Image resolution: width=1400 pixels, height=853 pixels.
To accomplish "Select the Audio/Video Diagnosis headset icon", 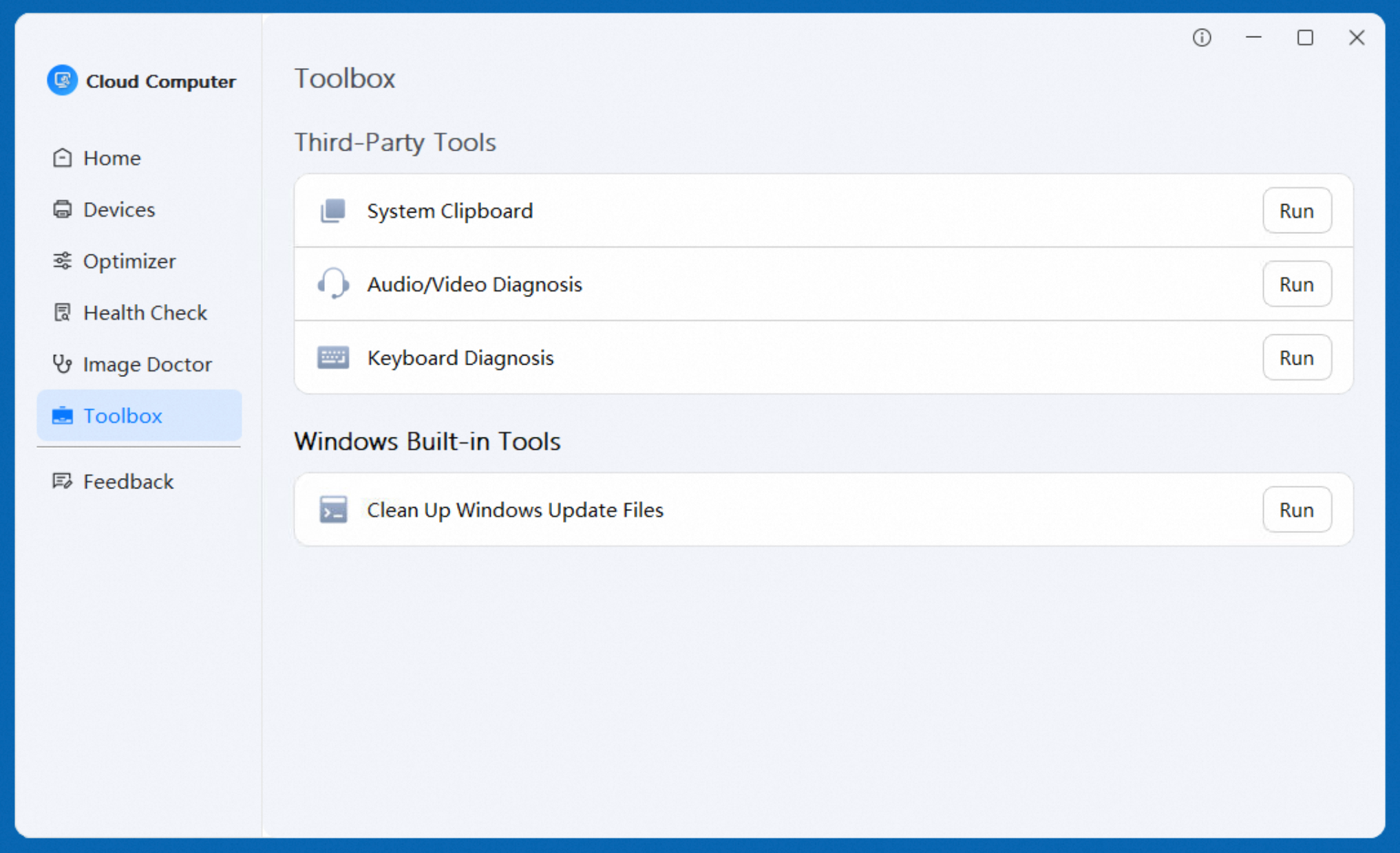I will coord(333,284).
